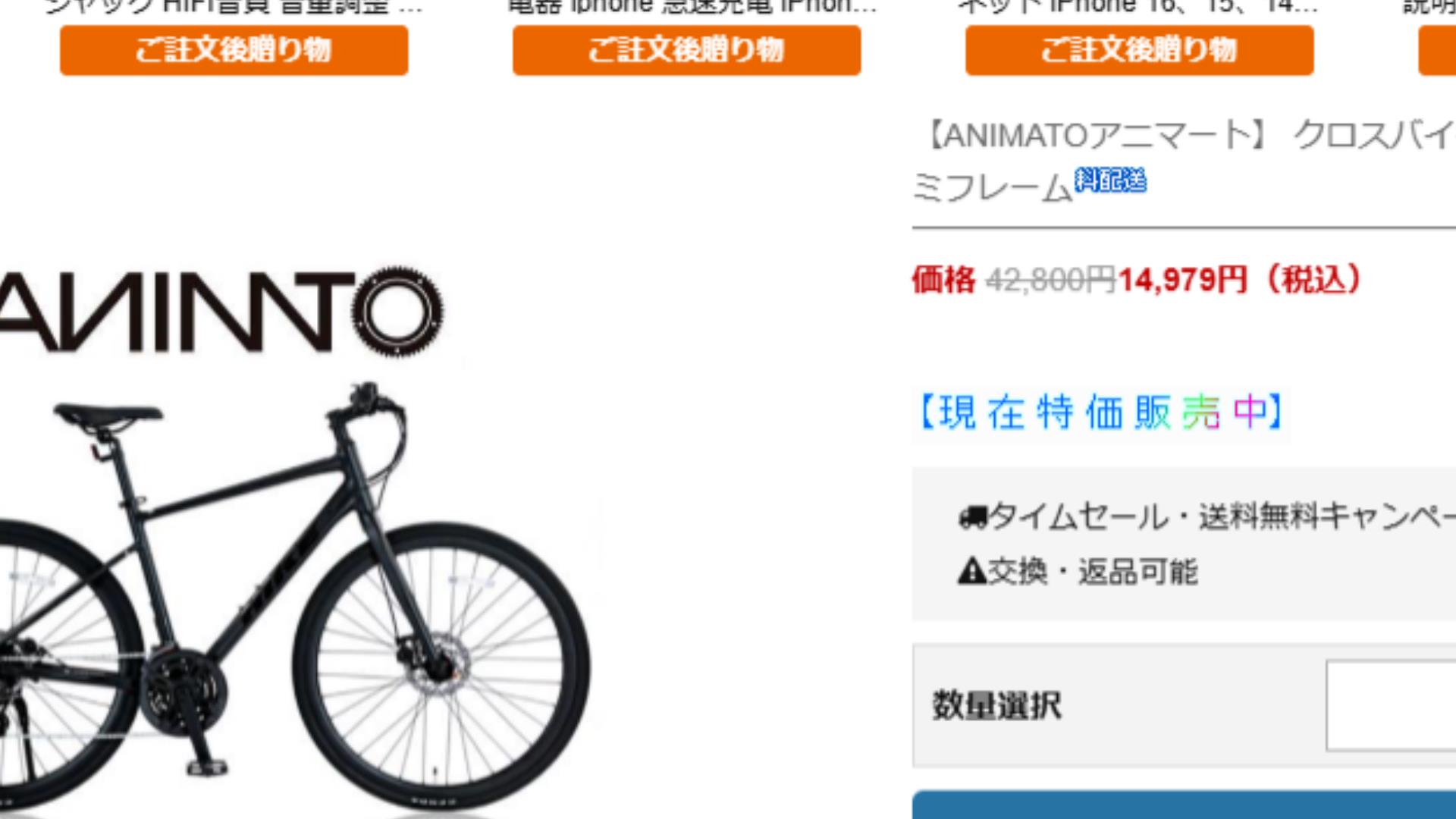Click the 数量選択 quantity input field
1456x819 pixels.
pyautogui.click(x=1391, y=705)
